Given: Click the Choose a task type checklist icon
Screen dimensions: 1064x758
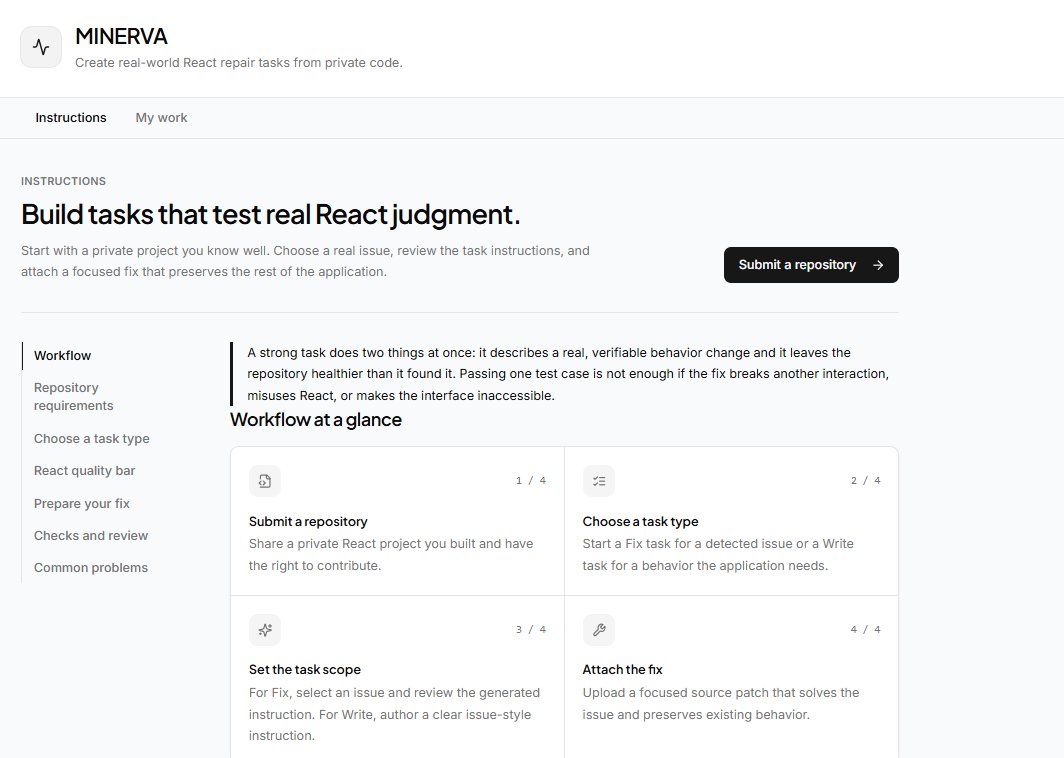Looking at the screenshot, I should (x=598, y=481).
